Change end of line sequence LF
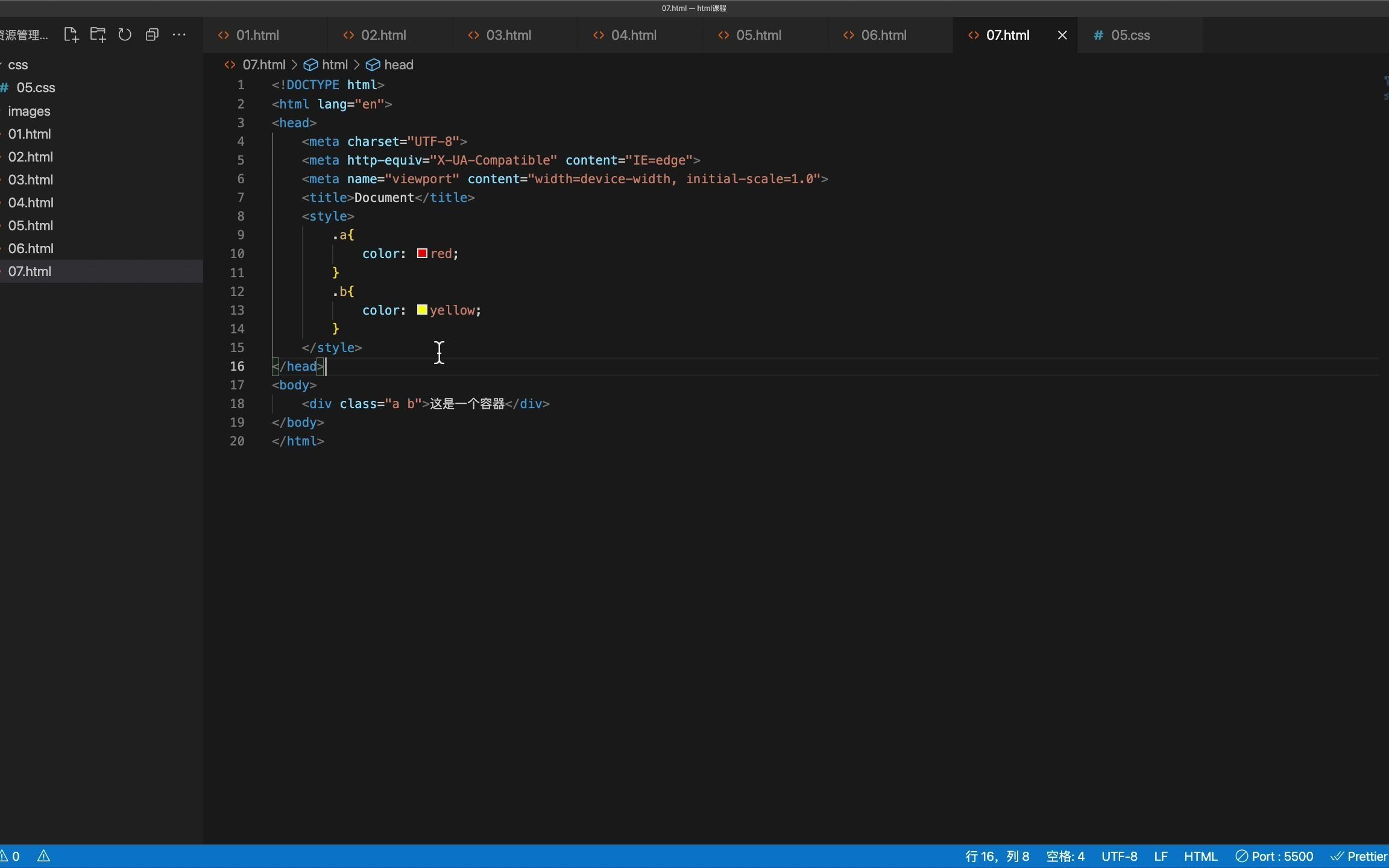This screenshot has width=1389, height=868. pos(1161,856)
